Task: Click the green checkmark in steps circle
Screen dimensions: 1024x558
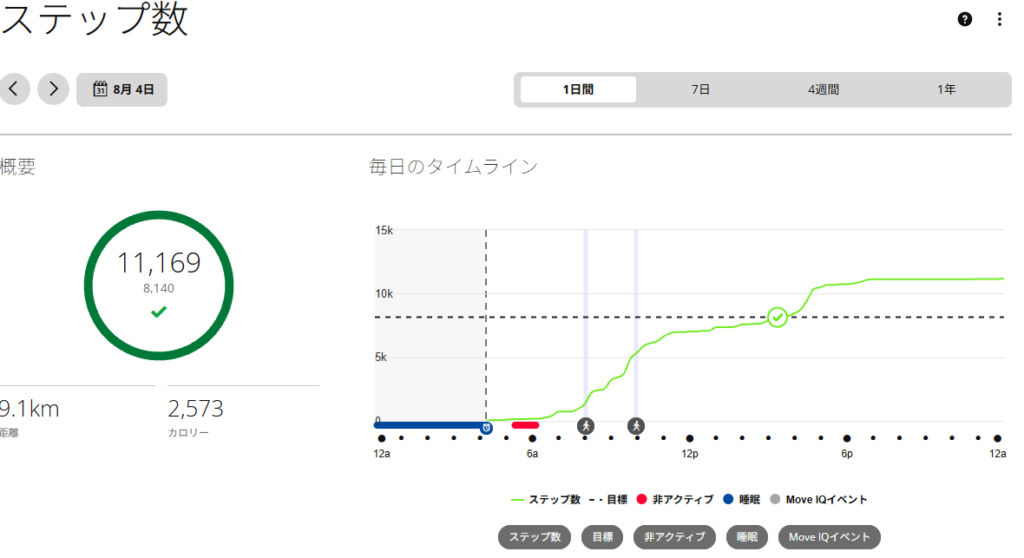Action: coord(159,312)
